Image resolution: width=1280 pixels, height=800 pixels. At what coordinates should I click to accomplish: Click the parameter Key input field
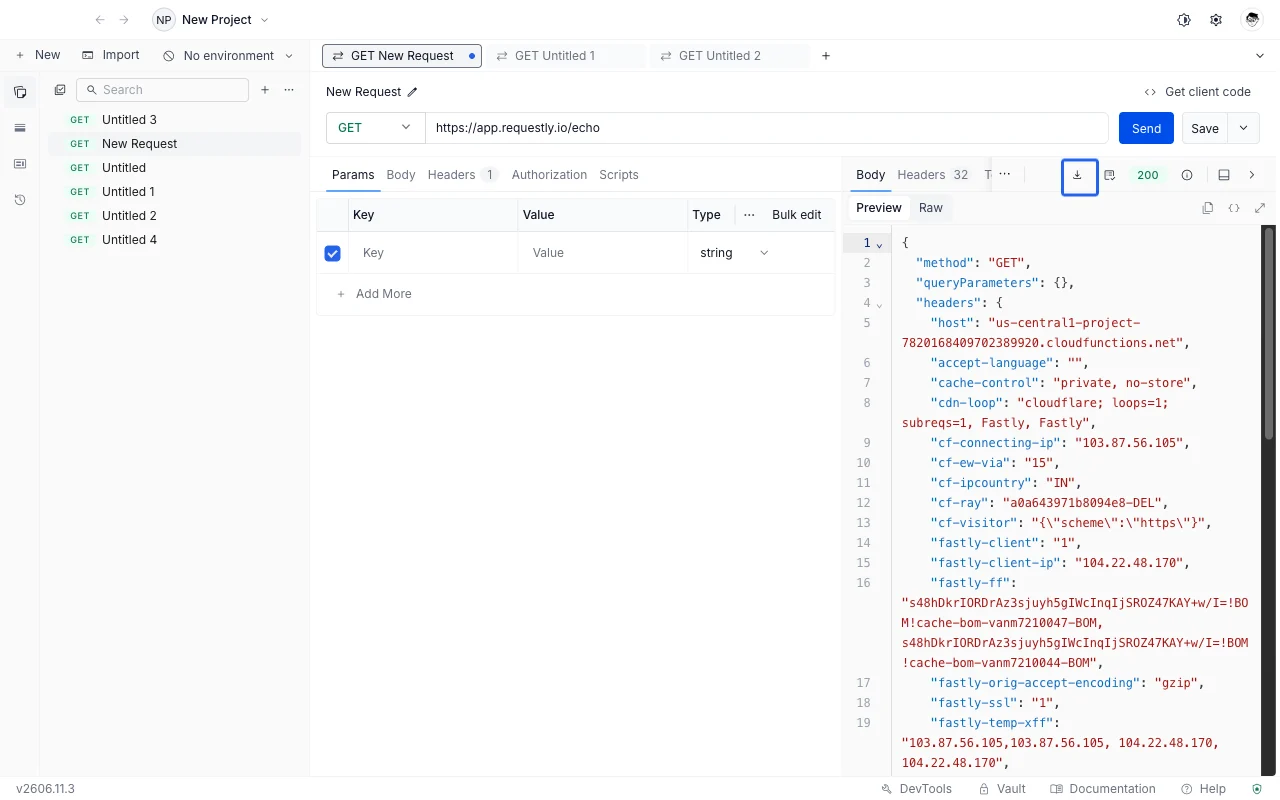[x=434, y=253]
